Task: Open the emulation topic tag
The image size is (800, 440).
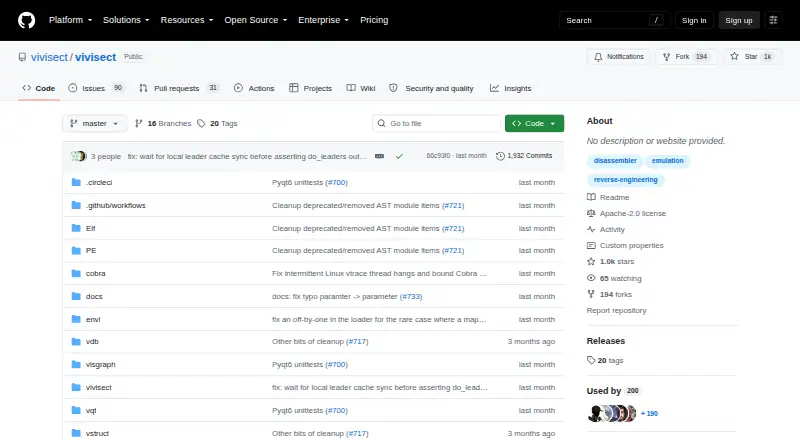Action: 667,161
